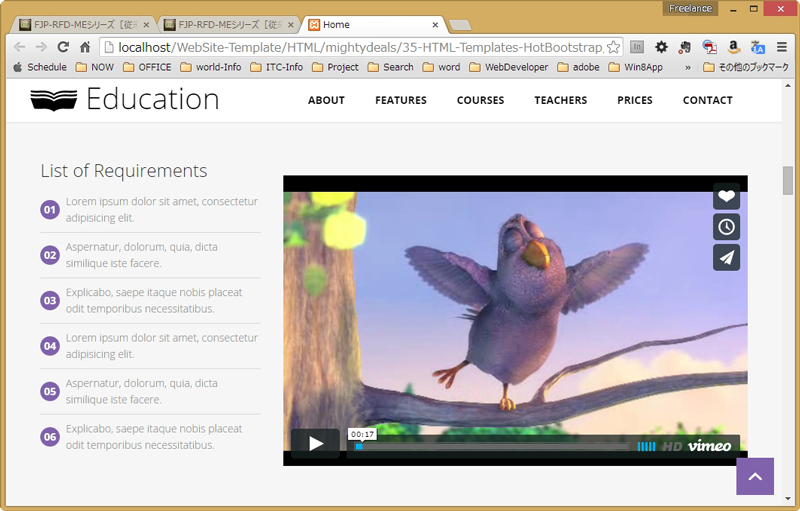Close the first FJP-RFD-ME tab
This screenshot has height=511, width=800.
pos(146,24)
